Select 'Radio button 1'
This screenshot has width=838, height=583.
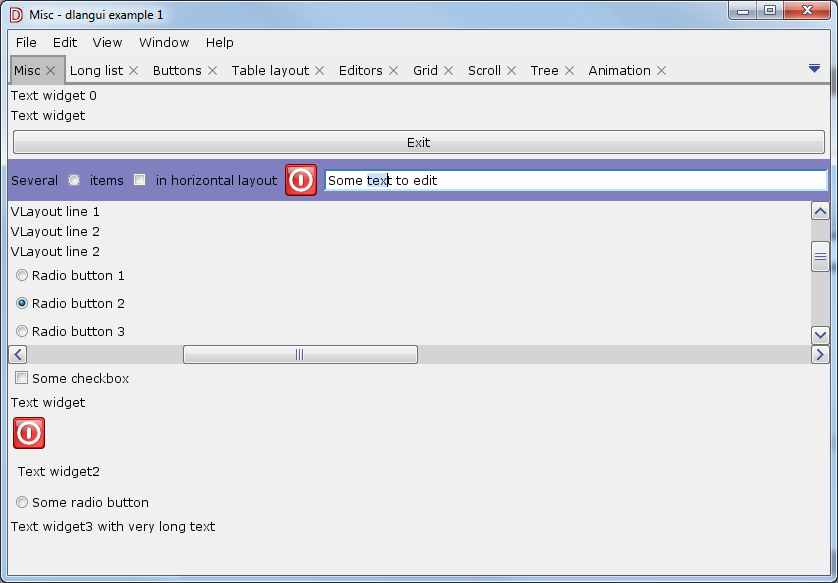(21, 275)
